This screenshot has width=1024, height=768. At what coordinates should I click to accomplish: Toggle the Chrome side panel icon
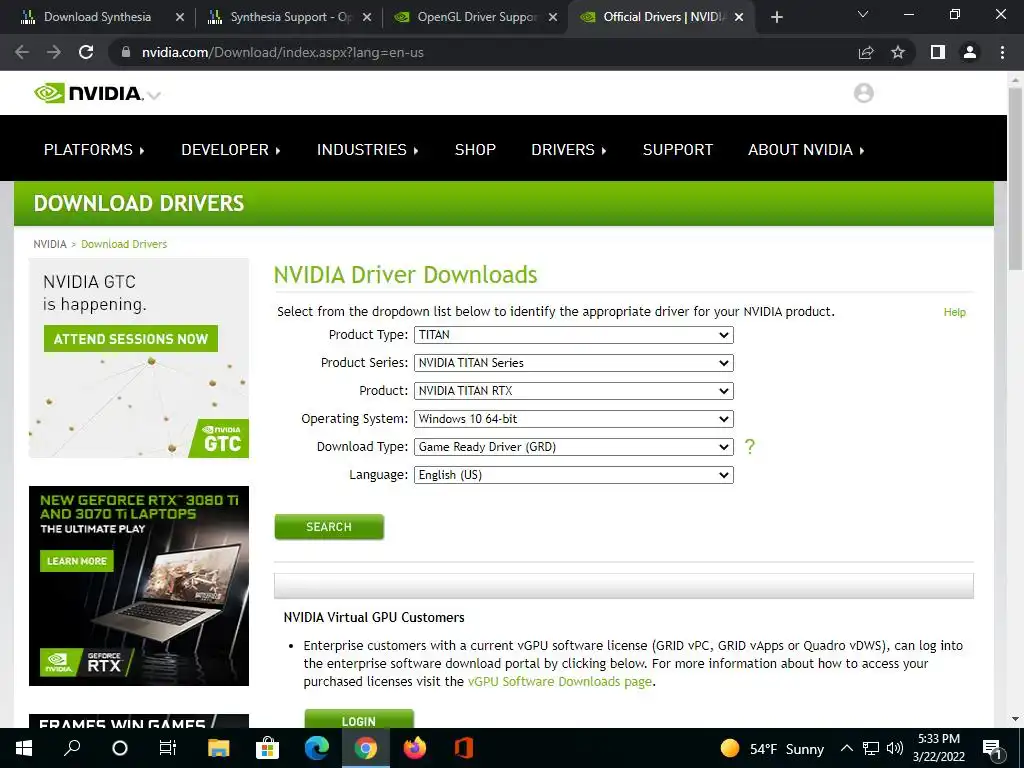(x=938, y=52)
